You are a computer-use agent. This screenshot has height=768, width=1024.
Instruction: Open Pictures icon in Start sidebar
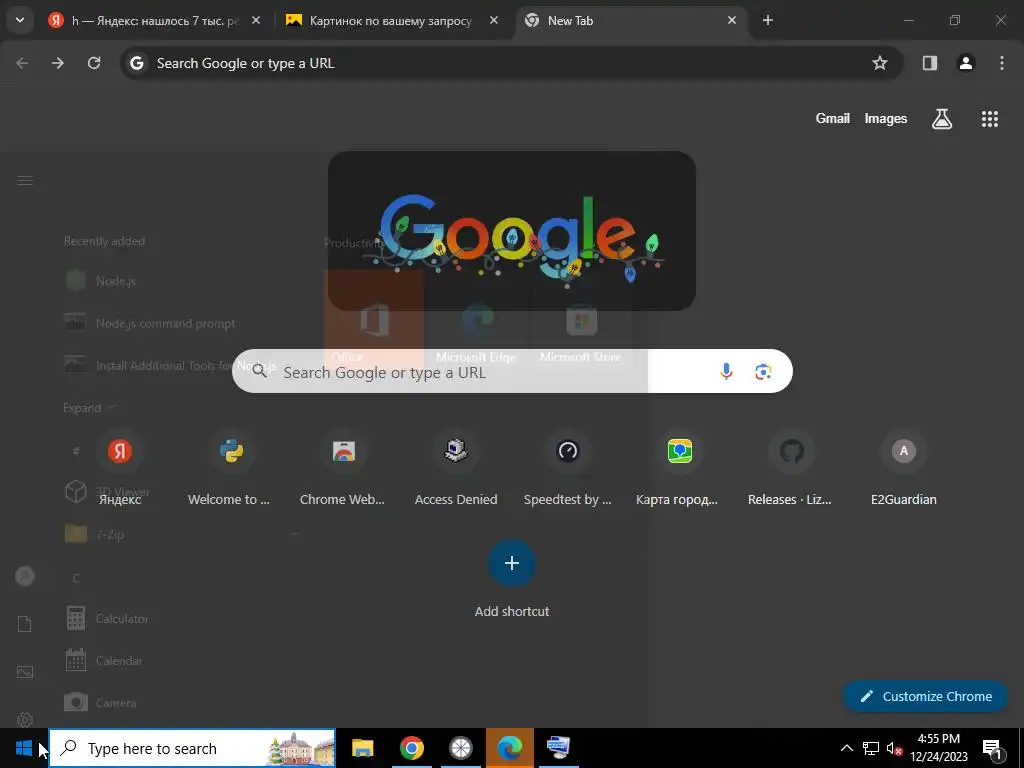pos(25,672)
